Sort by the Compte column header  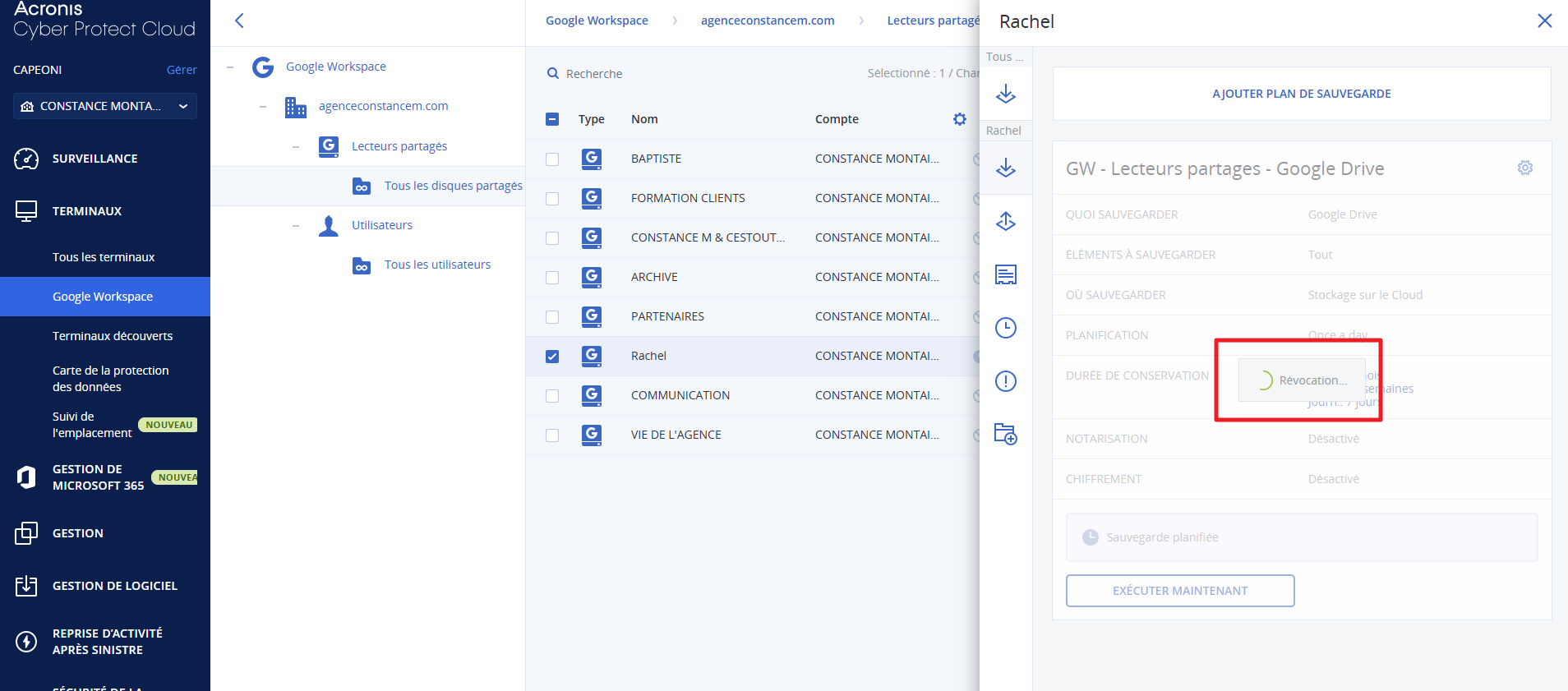click(x=837, y=119)
